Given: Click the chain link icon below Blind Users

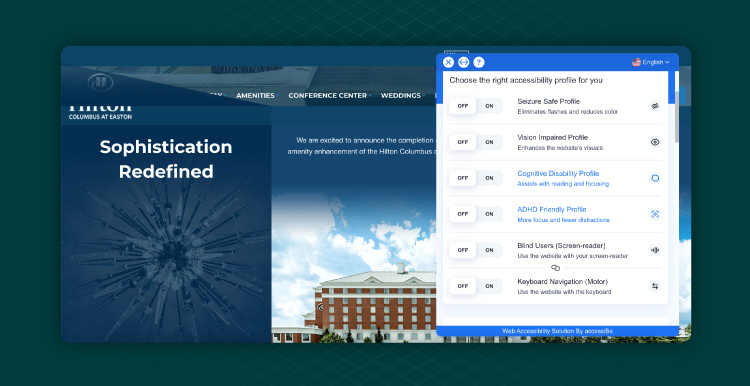Looking at the screenshot, I should tap(555, 268).
